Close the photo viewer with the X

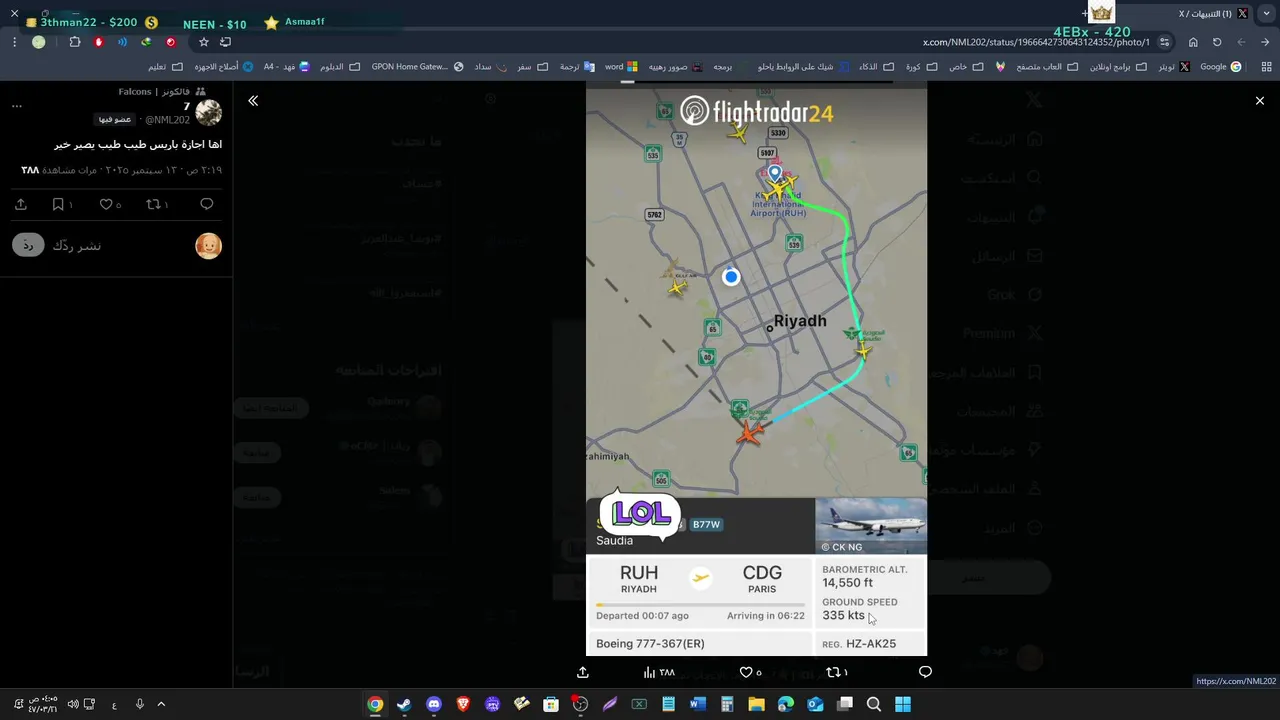tap(1260, 101)
